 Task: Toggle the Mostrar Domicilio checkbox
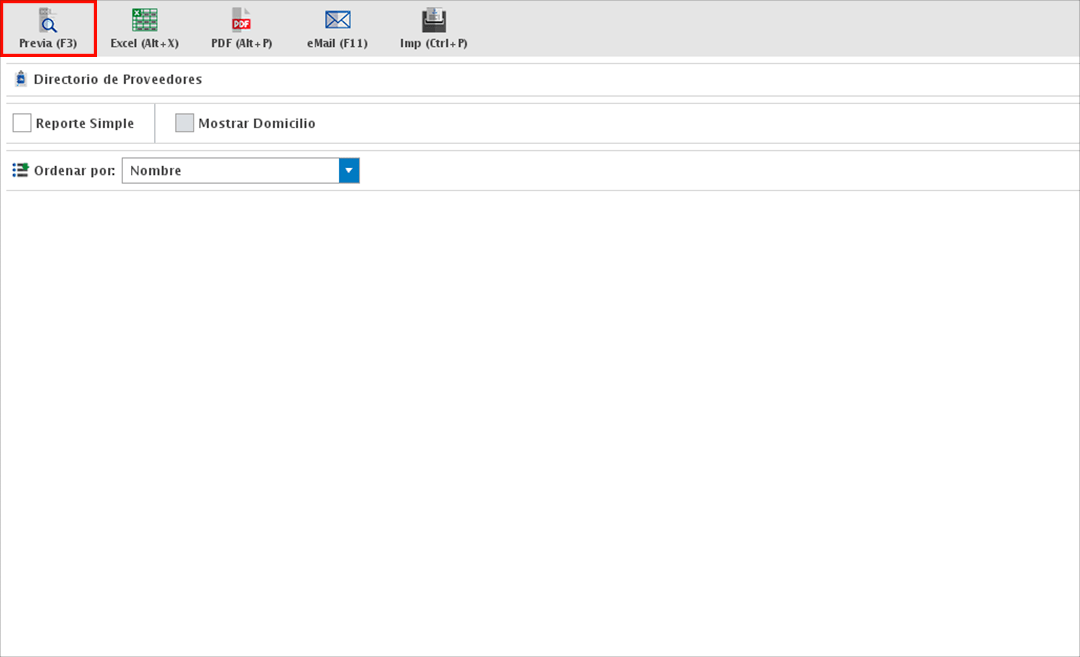[184, 123]
